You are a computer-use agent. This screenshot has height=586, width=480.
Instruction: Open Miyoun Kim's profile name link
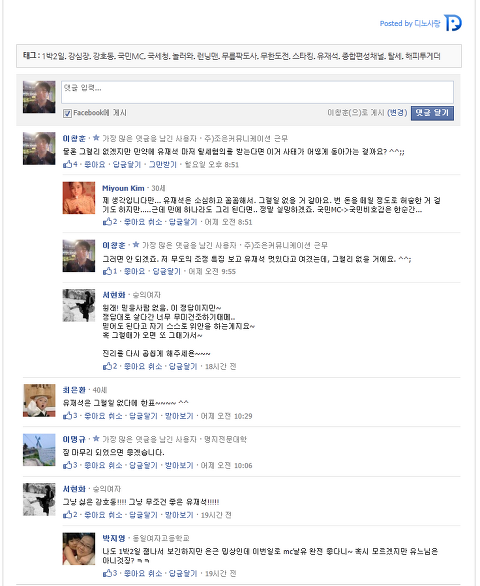[123, 188]
